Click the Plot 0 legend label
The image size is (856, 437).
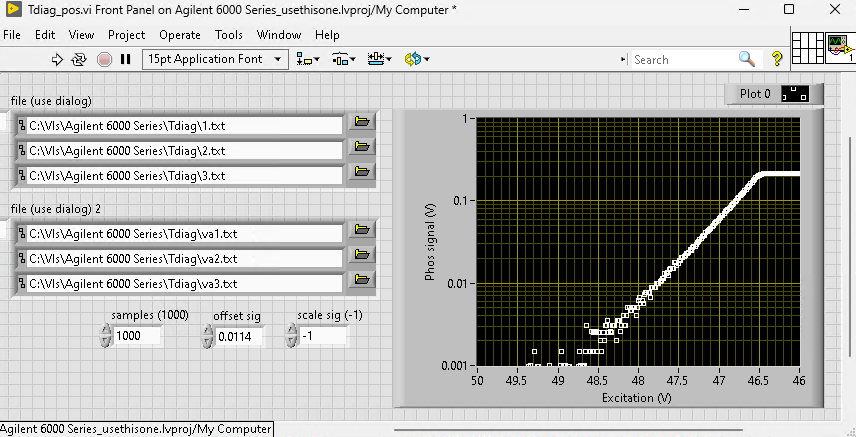click(x=755, y=94)
